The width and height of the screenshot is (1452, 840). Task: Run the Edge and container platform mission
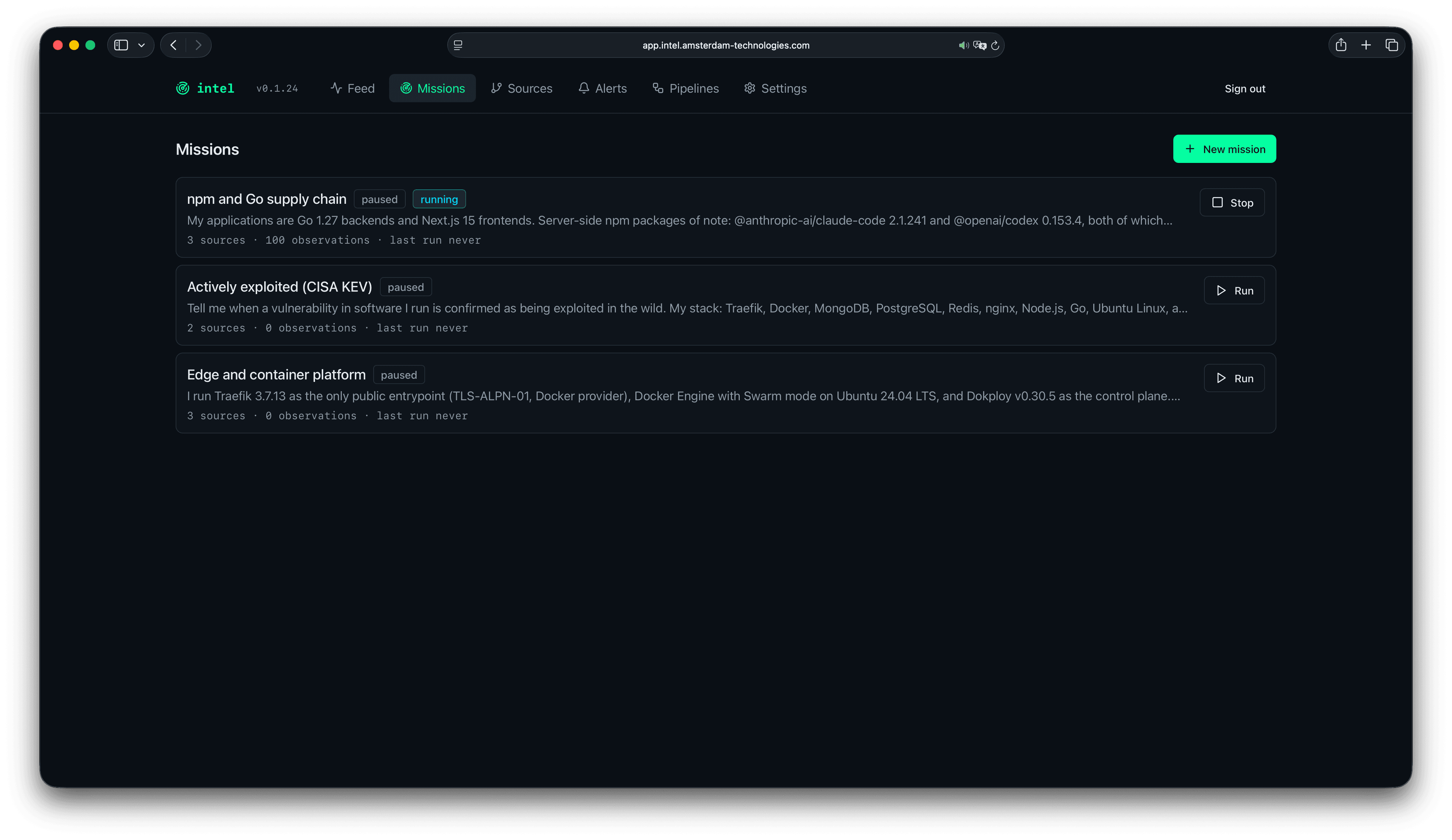pos(1234,378)
